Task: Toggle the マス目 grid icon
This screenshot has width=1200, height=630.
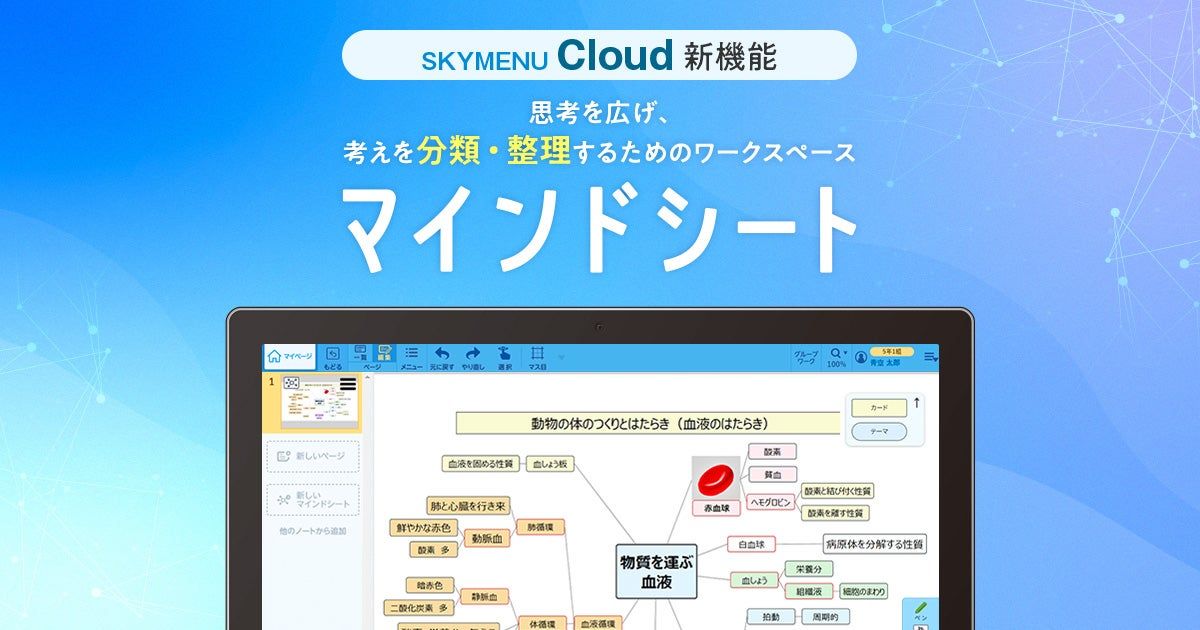Action: (x=537, y=358)
